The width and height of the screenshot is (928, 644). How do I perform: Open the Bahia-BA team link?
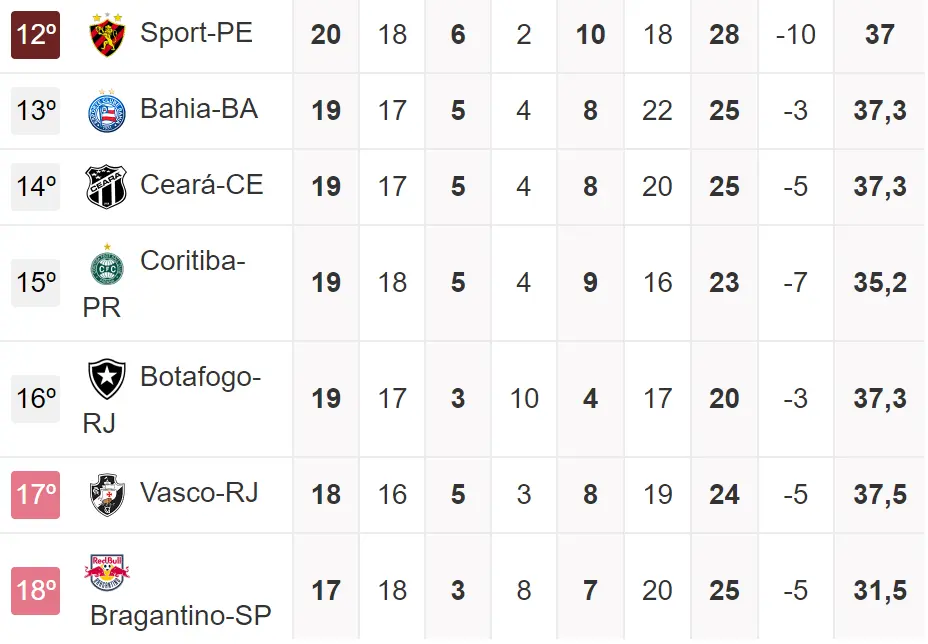pyautogui.click(x=199, y=108)
